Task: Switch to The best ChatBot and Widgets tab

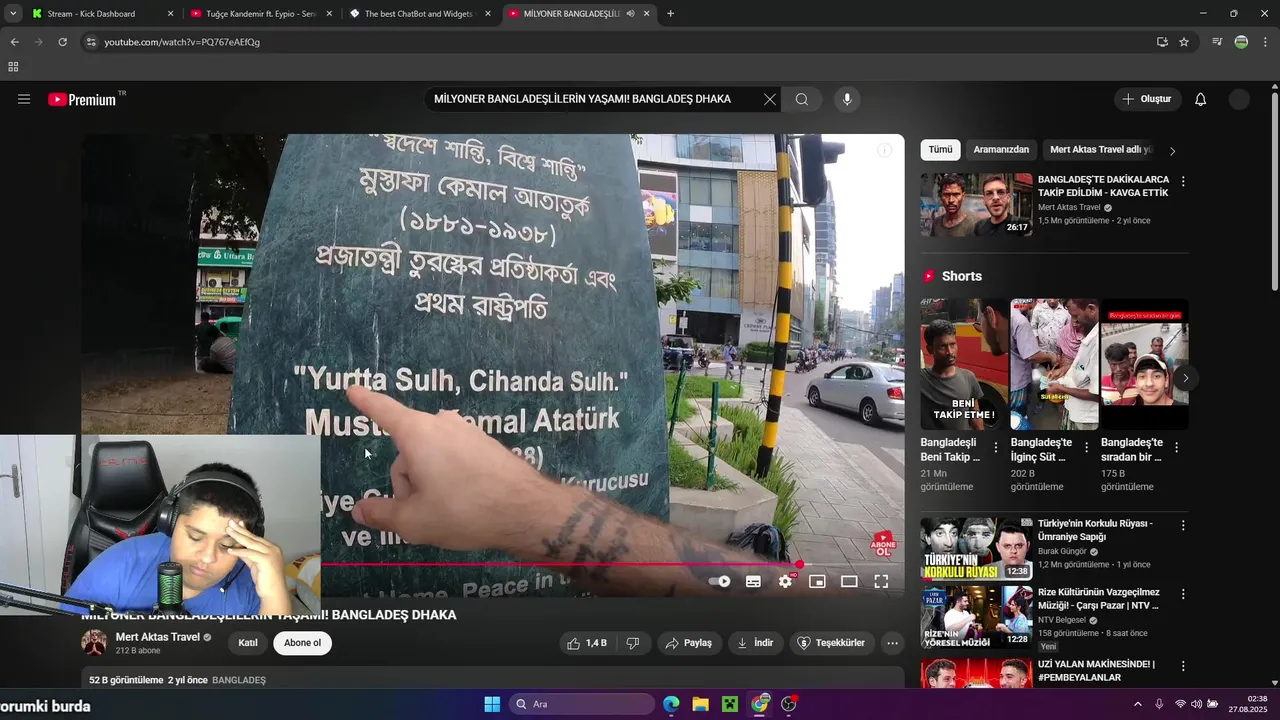Action: 418,13
